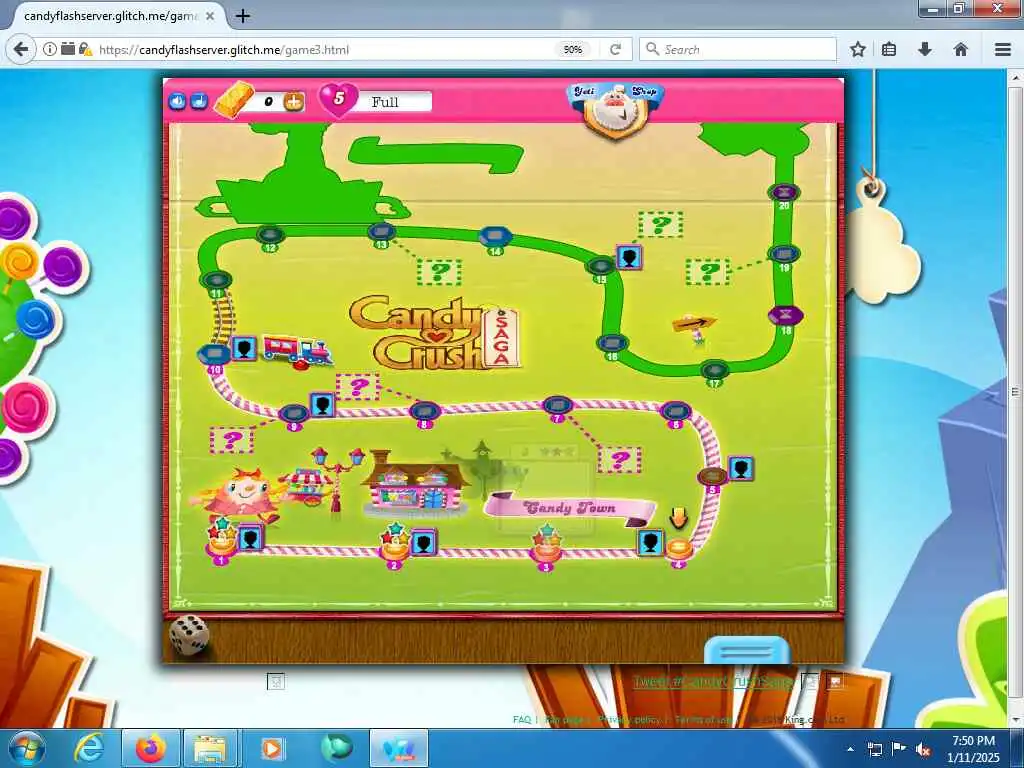This screenshot has width=1024, height=768.
Task: Reset the 90% zoom indicator
Action: tap(573, 50)
